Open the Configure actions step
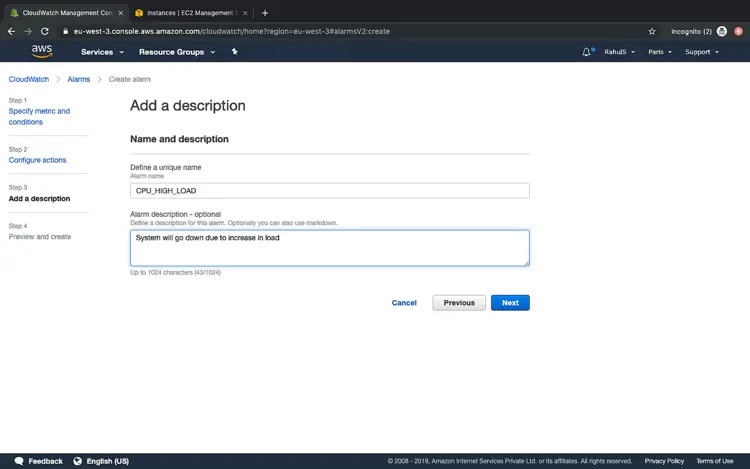The height and width of the screenshot is (469, 750). coord(37,160)
